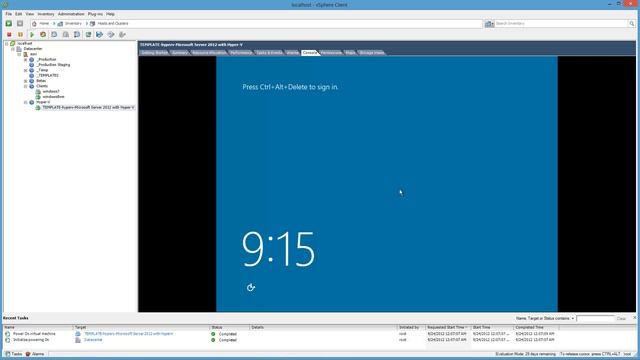
Task: Click the Recent Tasks filter text field
Action: click(595, 318)
